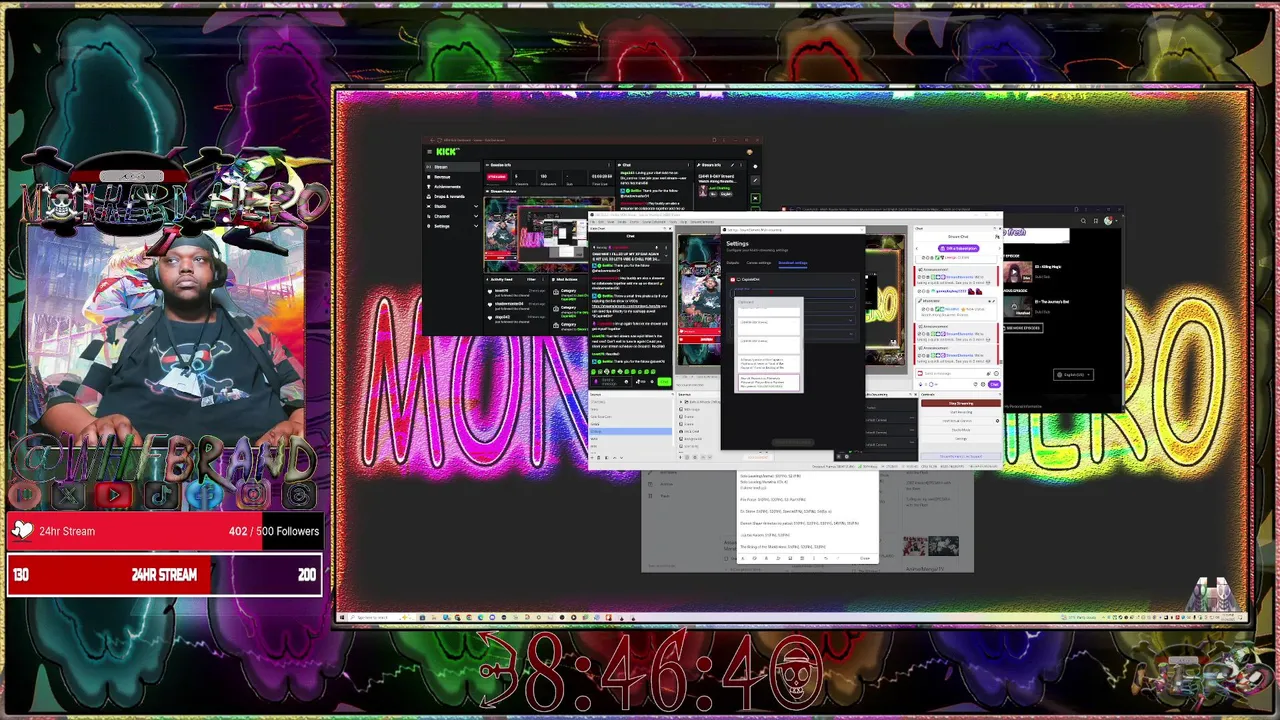Open Session Info panel three-dot menu
Image resolution: width=1280 pixels, height=720 pixels.
pyautogui.click(x=609, y=165)
